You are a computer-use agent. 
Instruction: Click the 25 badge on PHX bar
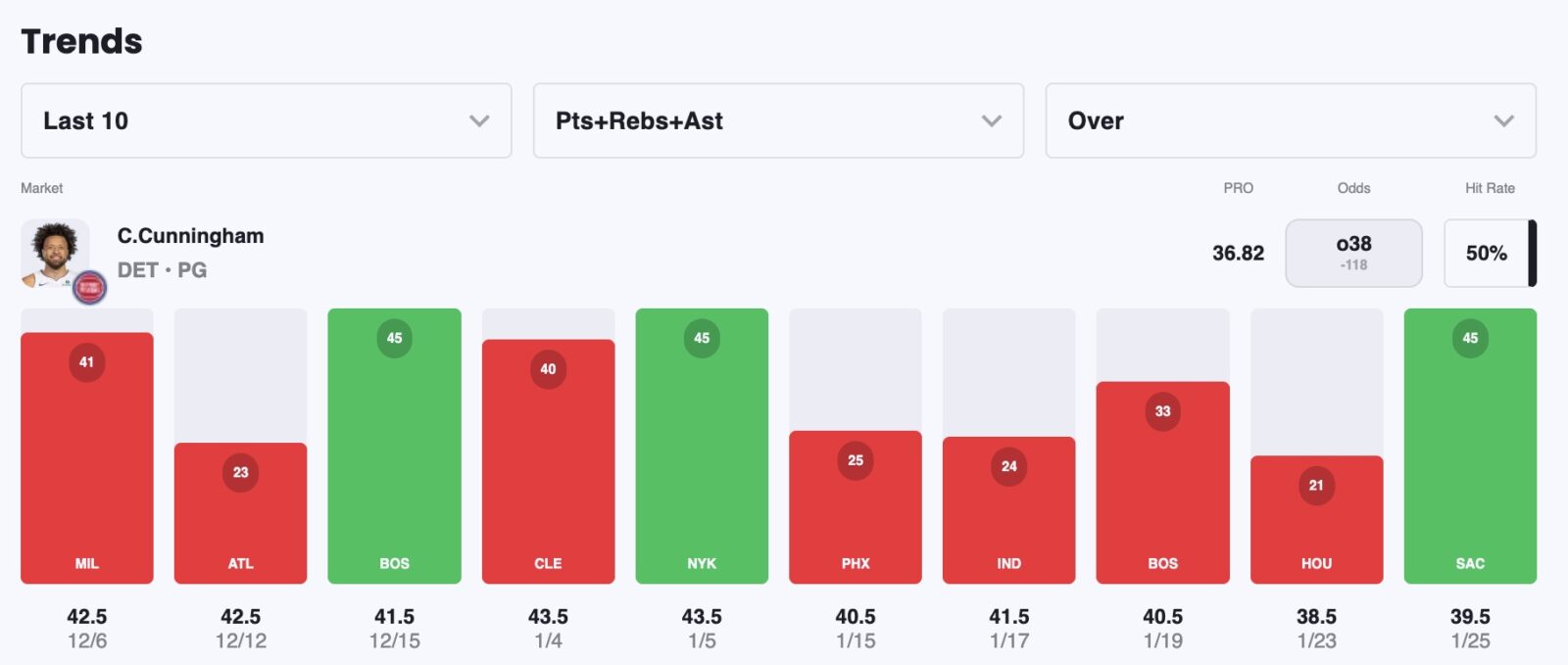coord(856,460)
